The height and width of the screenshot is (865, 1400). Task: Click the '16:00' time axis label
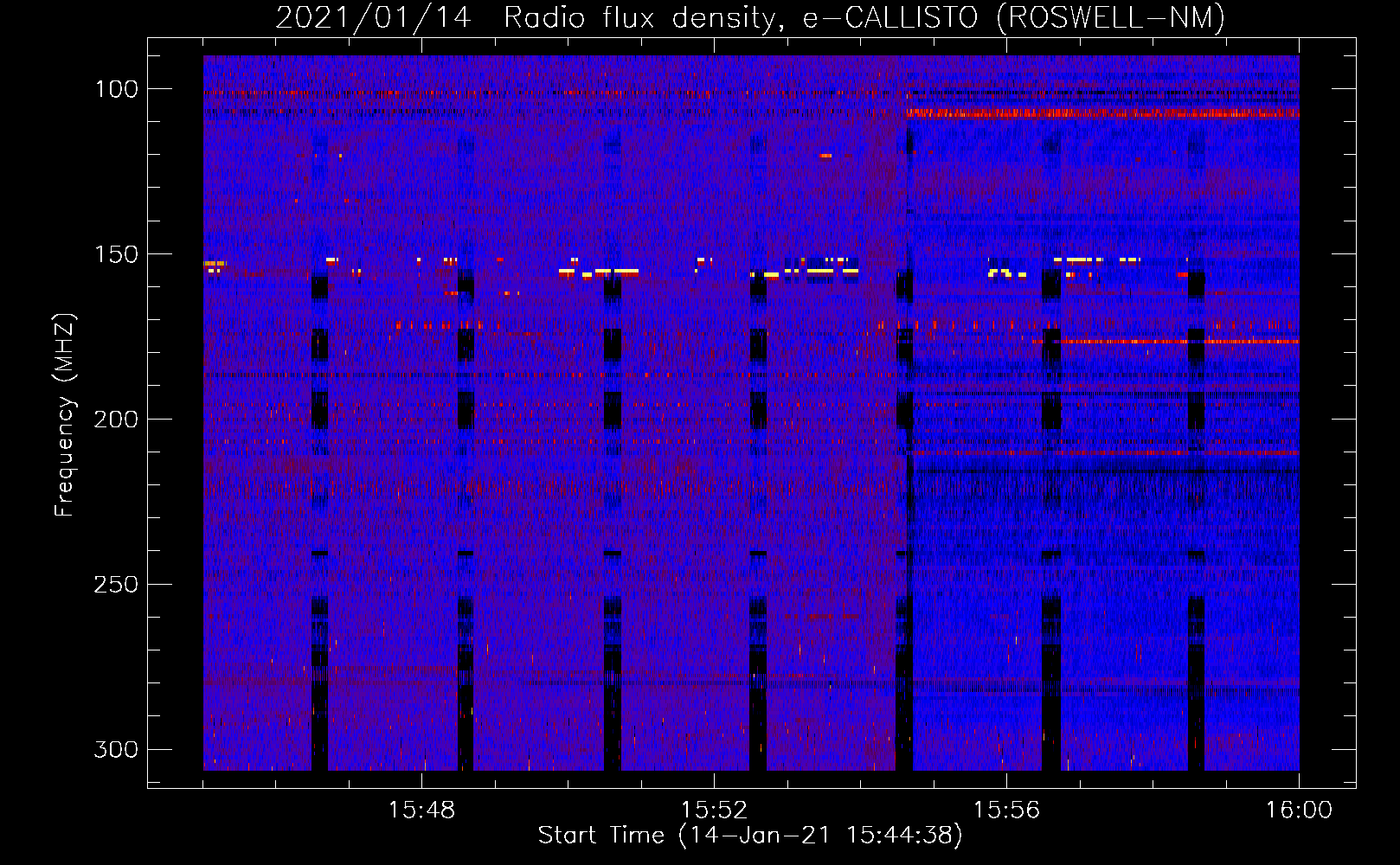(x=1299, y=811)
